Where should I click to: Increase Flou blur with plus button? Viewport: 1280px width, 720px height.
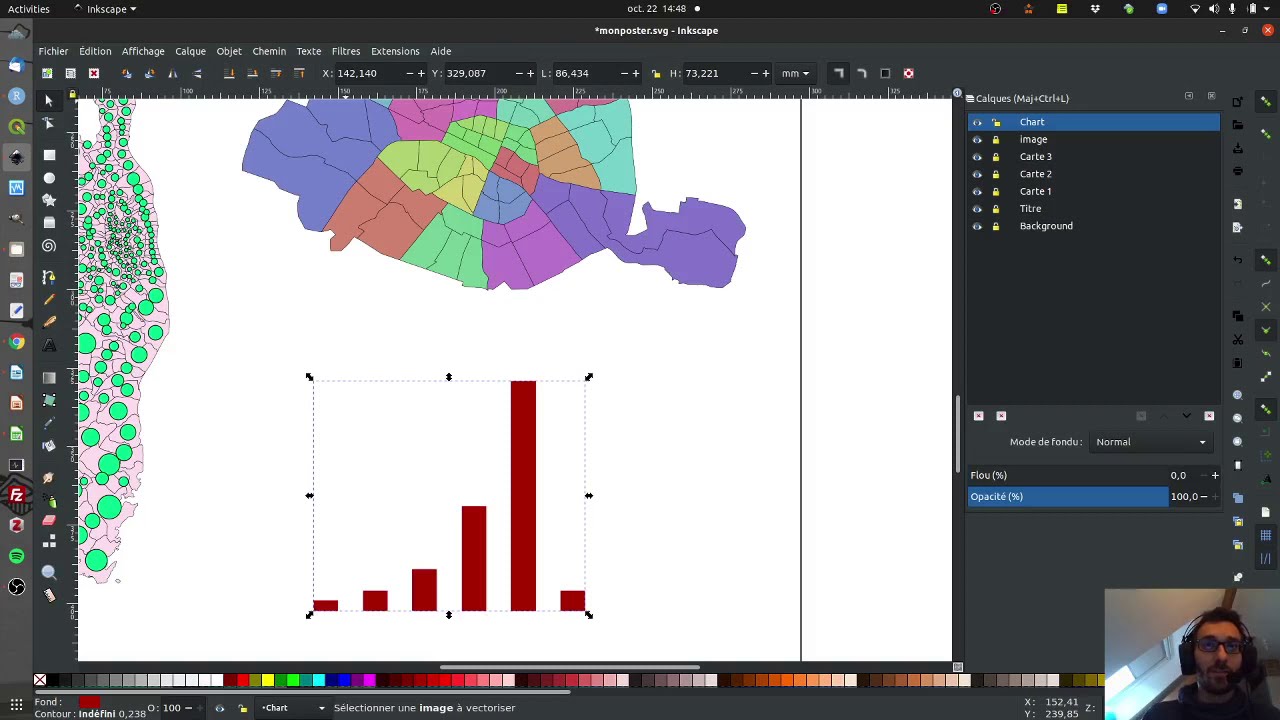[x=1215, y=476]
